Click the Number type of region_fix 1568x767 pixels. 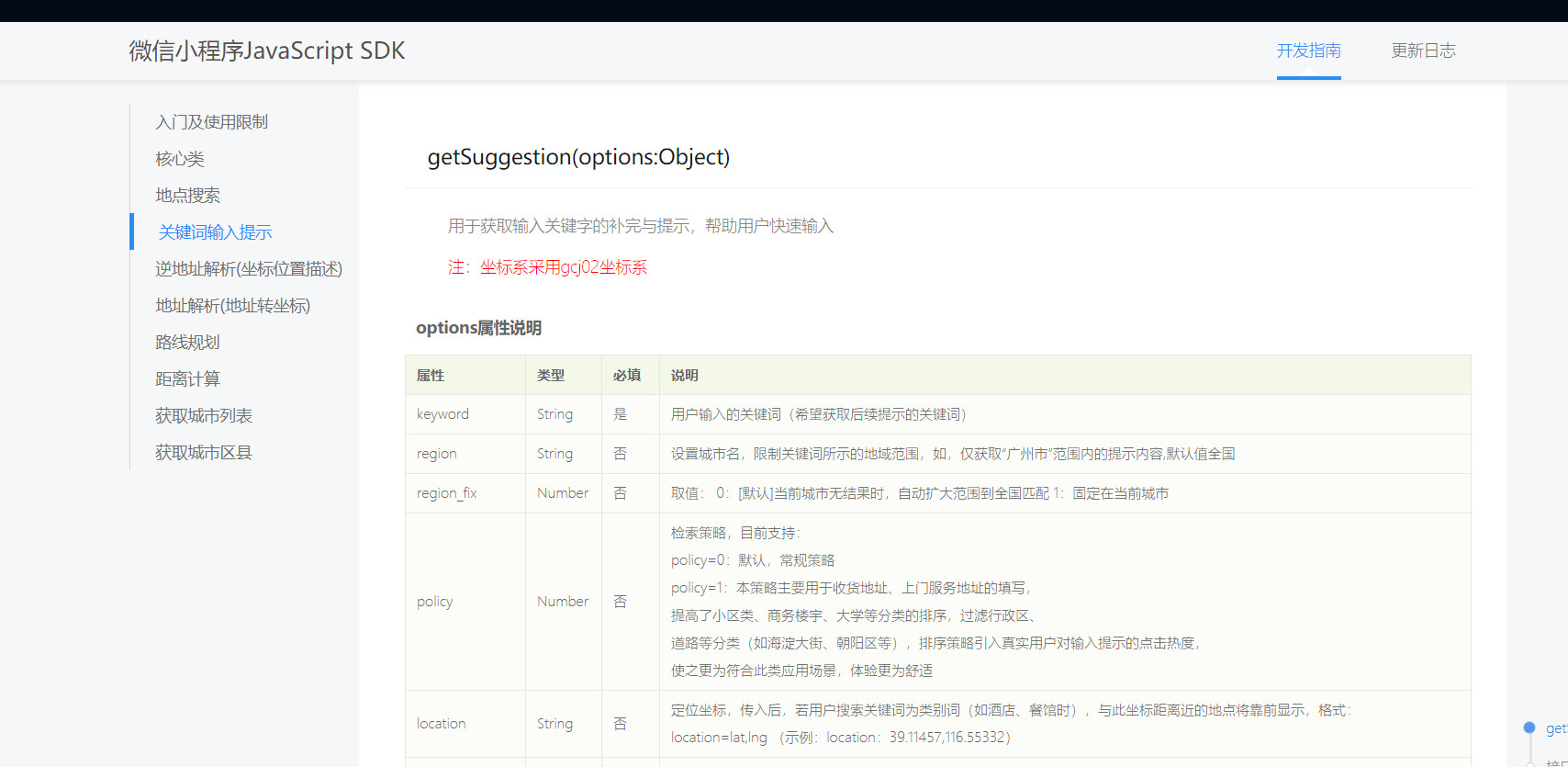pyautogui.click(x=563, y=493)
